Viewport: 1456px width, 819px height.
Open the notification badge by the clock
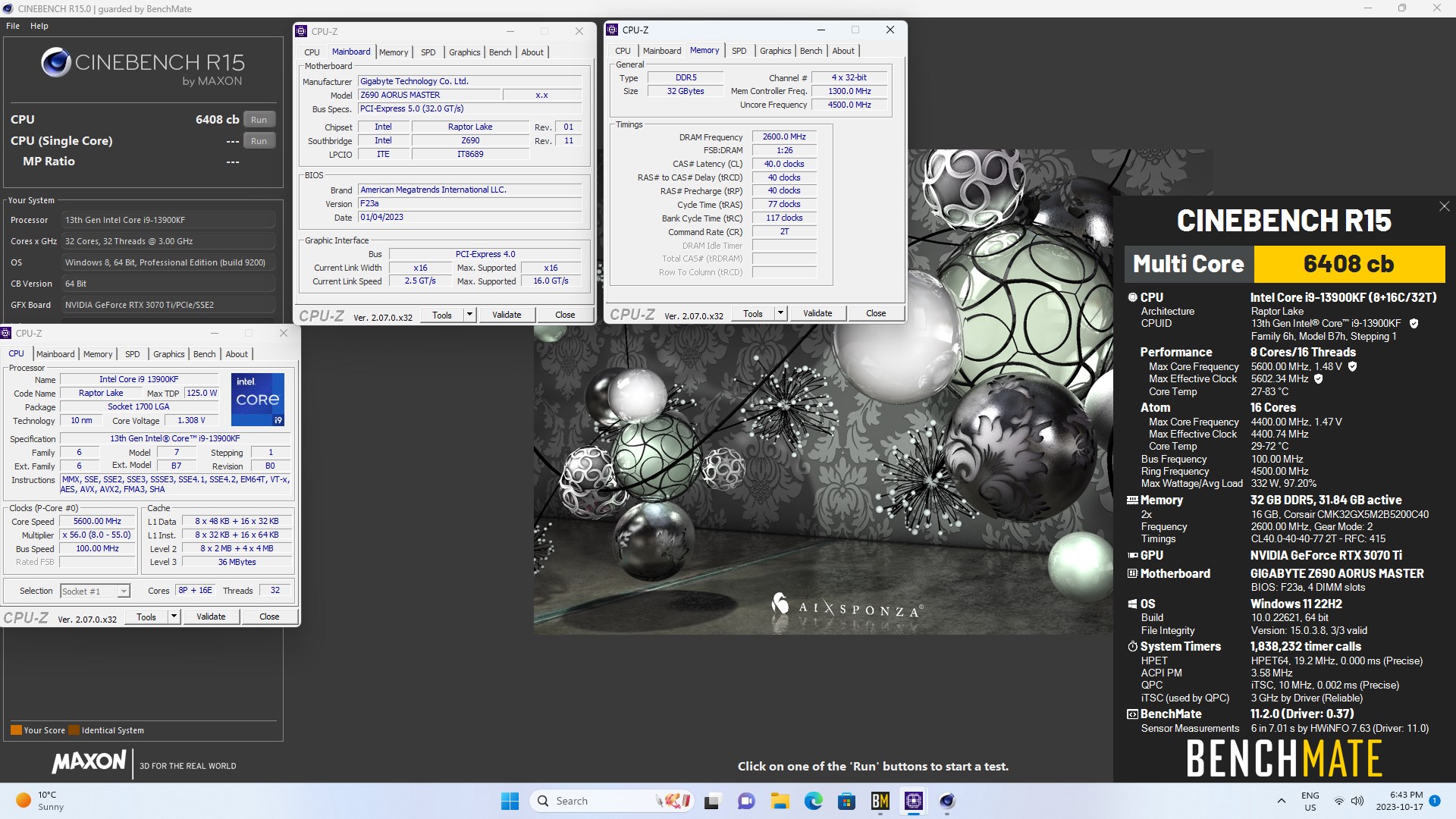pyautogui.click(x=1435, y=801)
